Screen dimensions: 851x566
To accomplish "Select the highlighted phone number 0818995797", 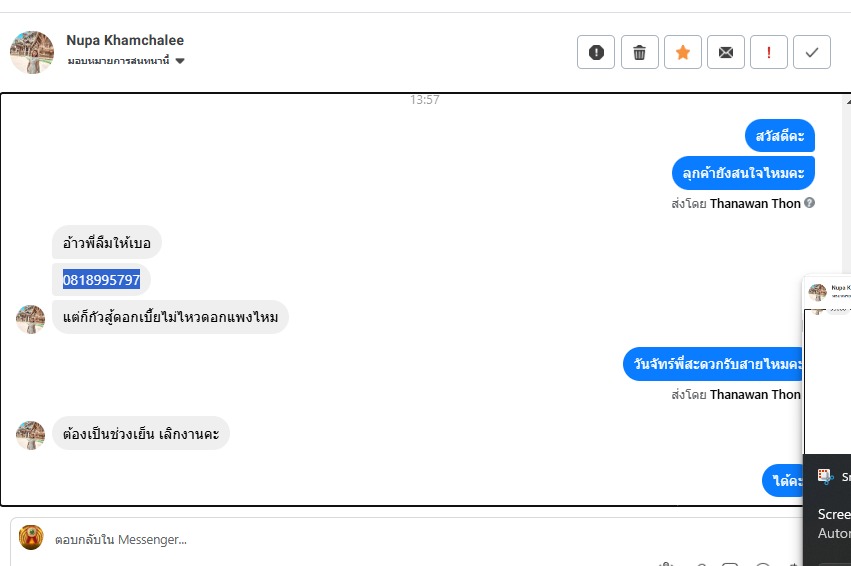I will (101, 279).
